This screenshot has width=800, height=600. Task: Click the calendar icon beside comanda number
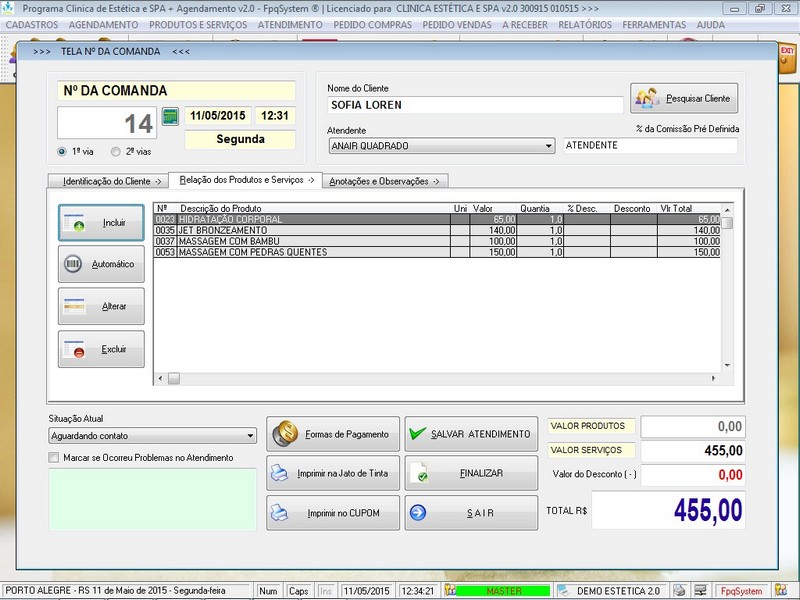pyautogui.click(x=169, y=116)
